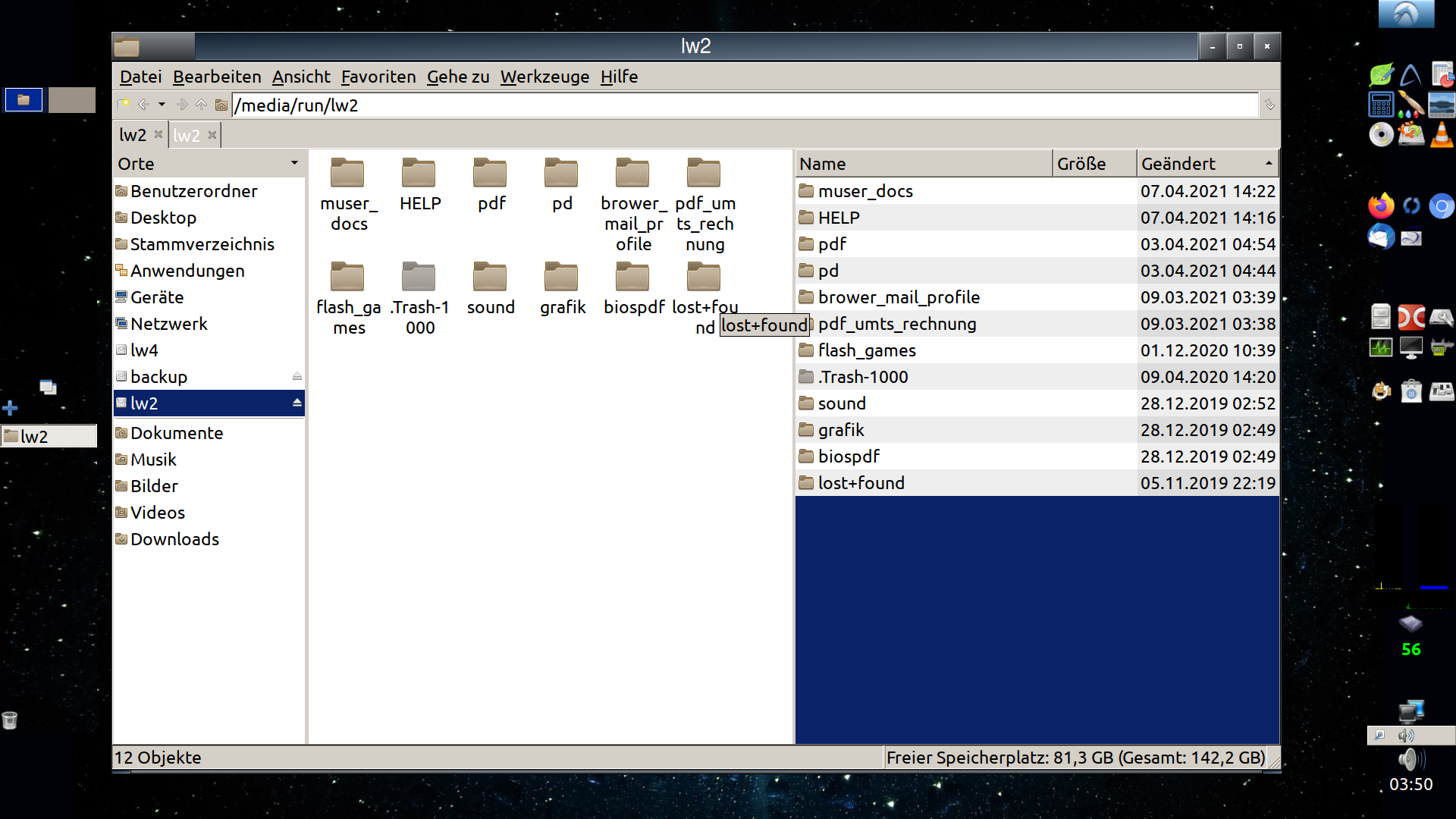Eject the backup drive in sidebar
The height and width of the screenshot is (819, 1456).
tap(297, 376)
